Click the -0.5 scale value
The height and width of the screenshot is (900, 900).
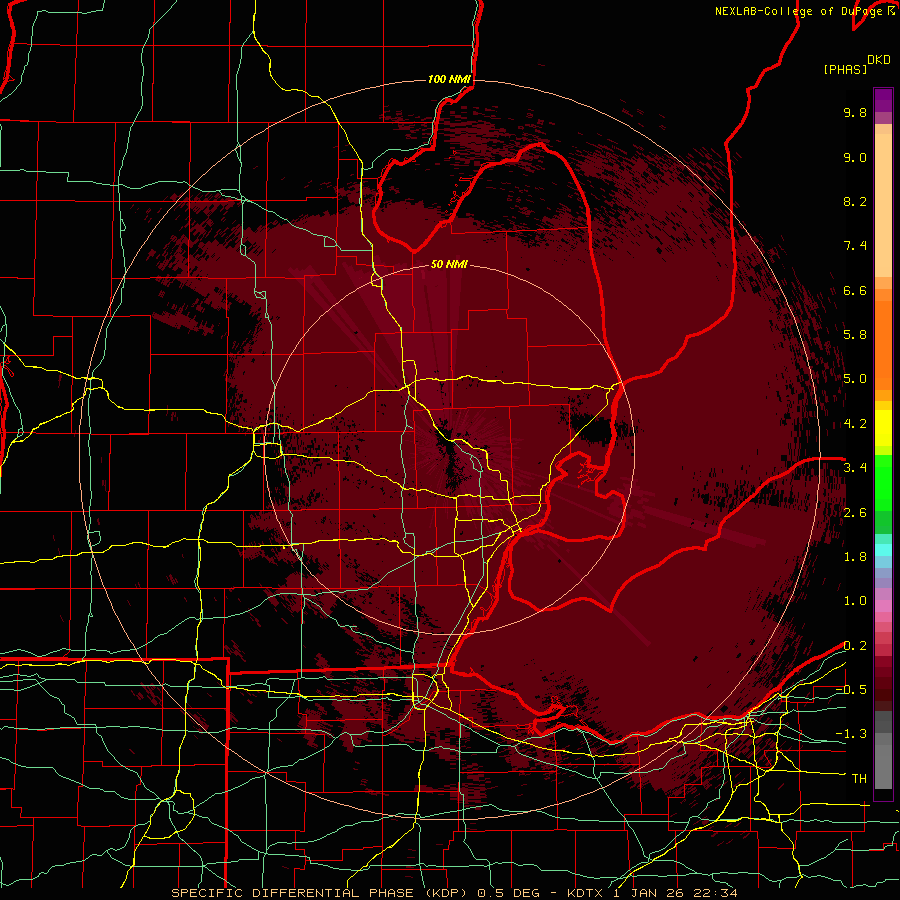click(x=851, y=690)
